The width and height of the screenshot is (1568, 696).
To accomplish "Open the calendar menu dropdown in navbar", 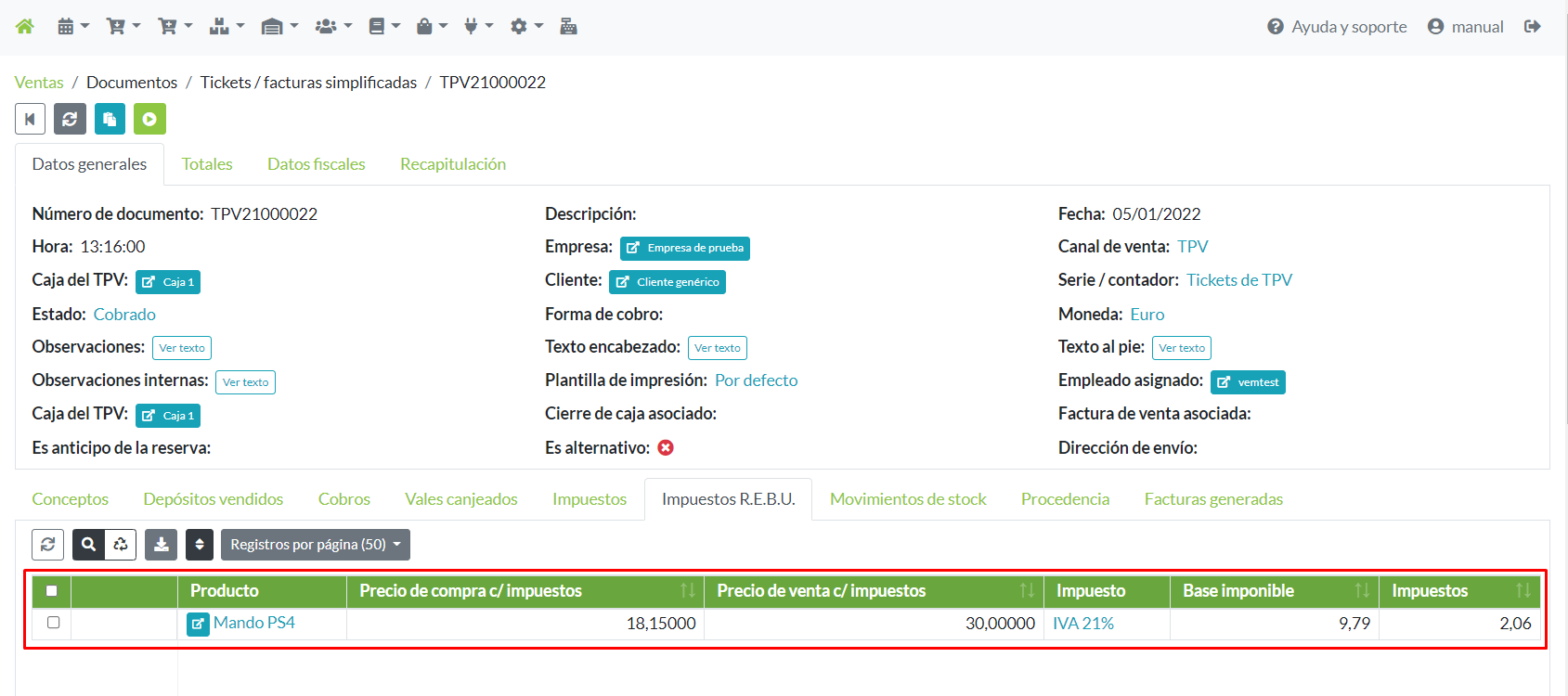I will (x=72, y=26).
